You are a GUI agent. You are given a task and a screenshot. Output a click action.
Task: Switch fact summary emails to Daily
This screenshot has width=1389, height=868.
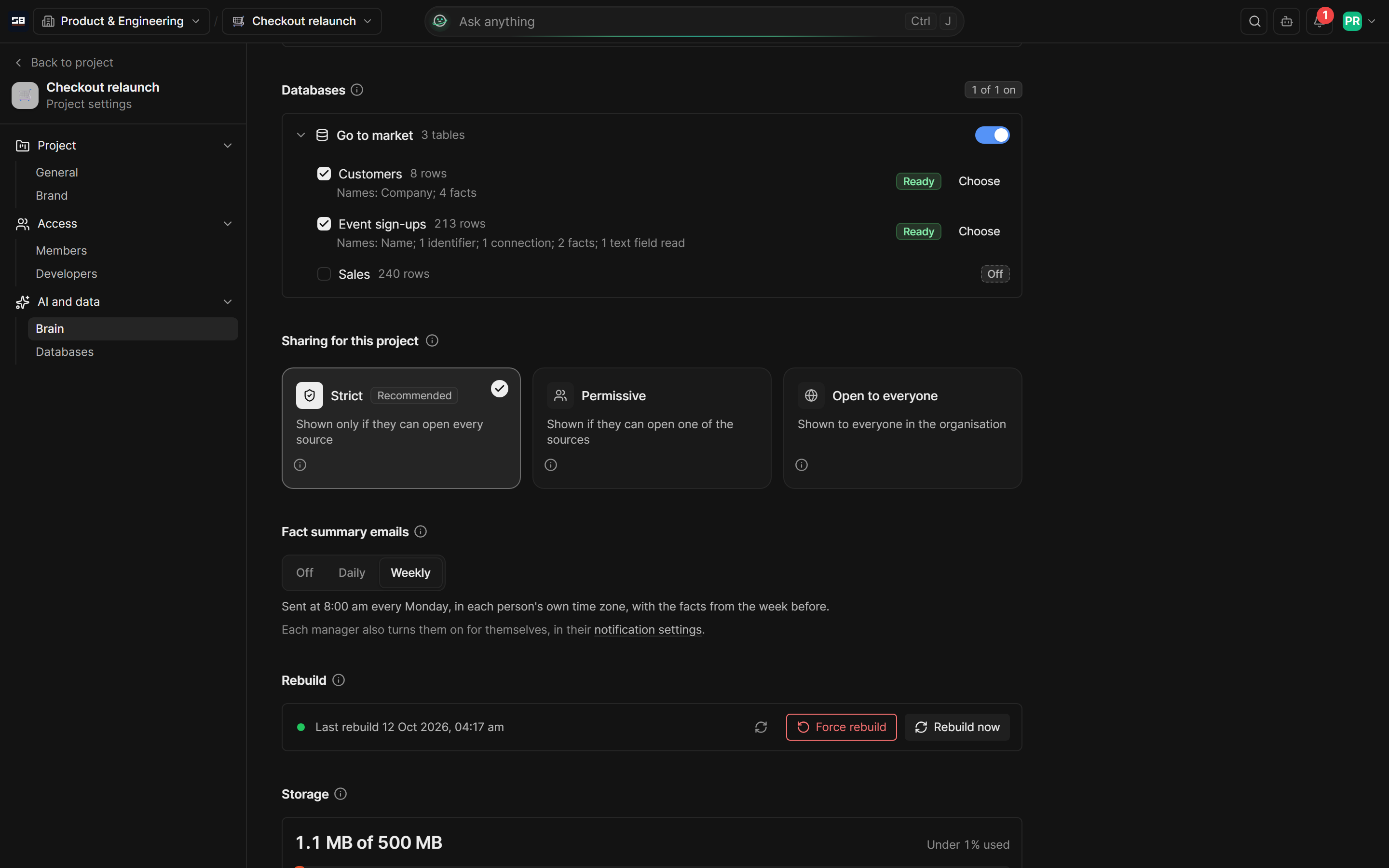352,573
